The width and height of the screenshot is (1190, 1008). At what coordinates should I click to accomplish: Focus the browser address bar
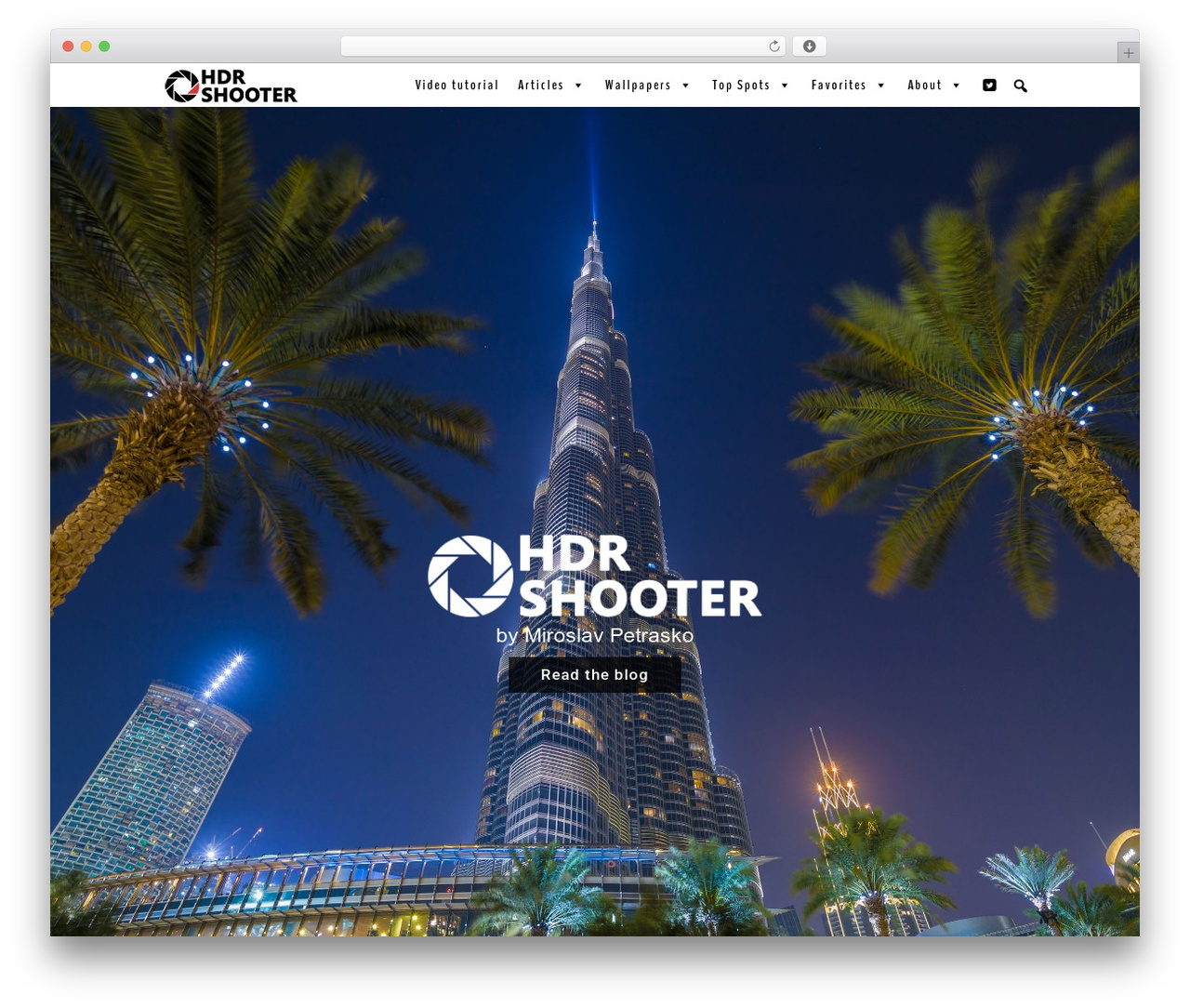tap(563, 46)
